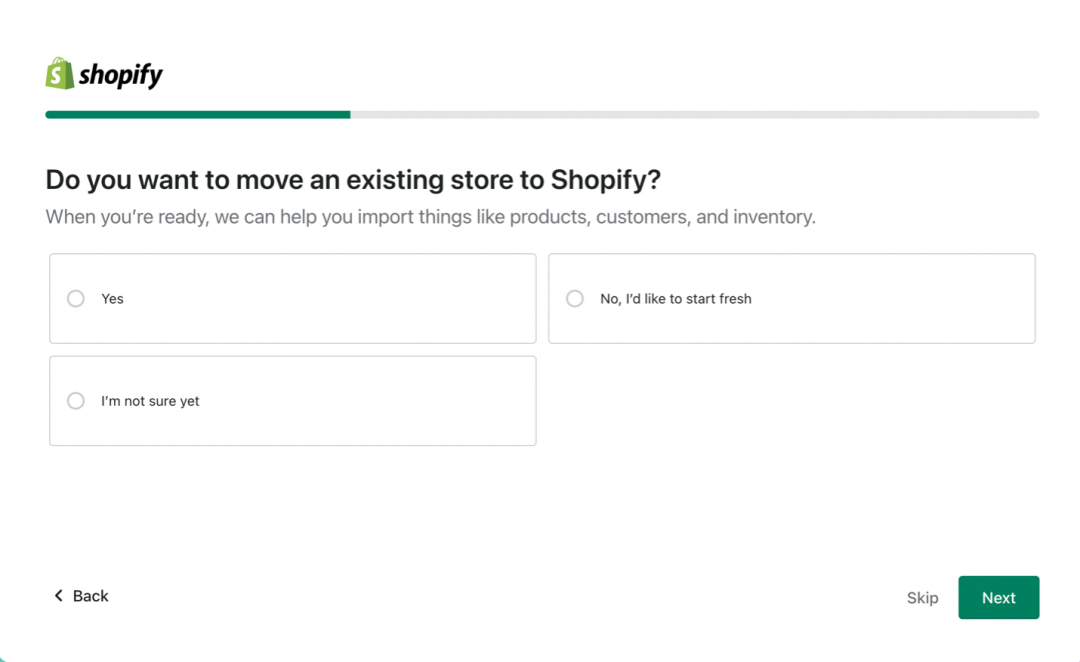The height and width of the screenshot is (662, 1080).
Task: Choose the "I'm not sure yet" radio button
Action: [75, 400]
